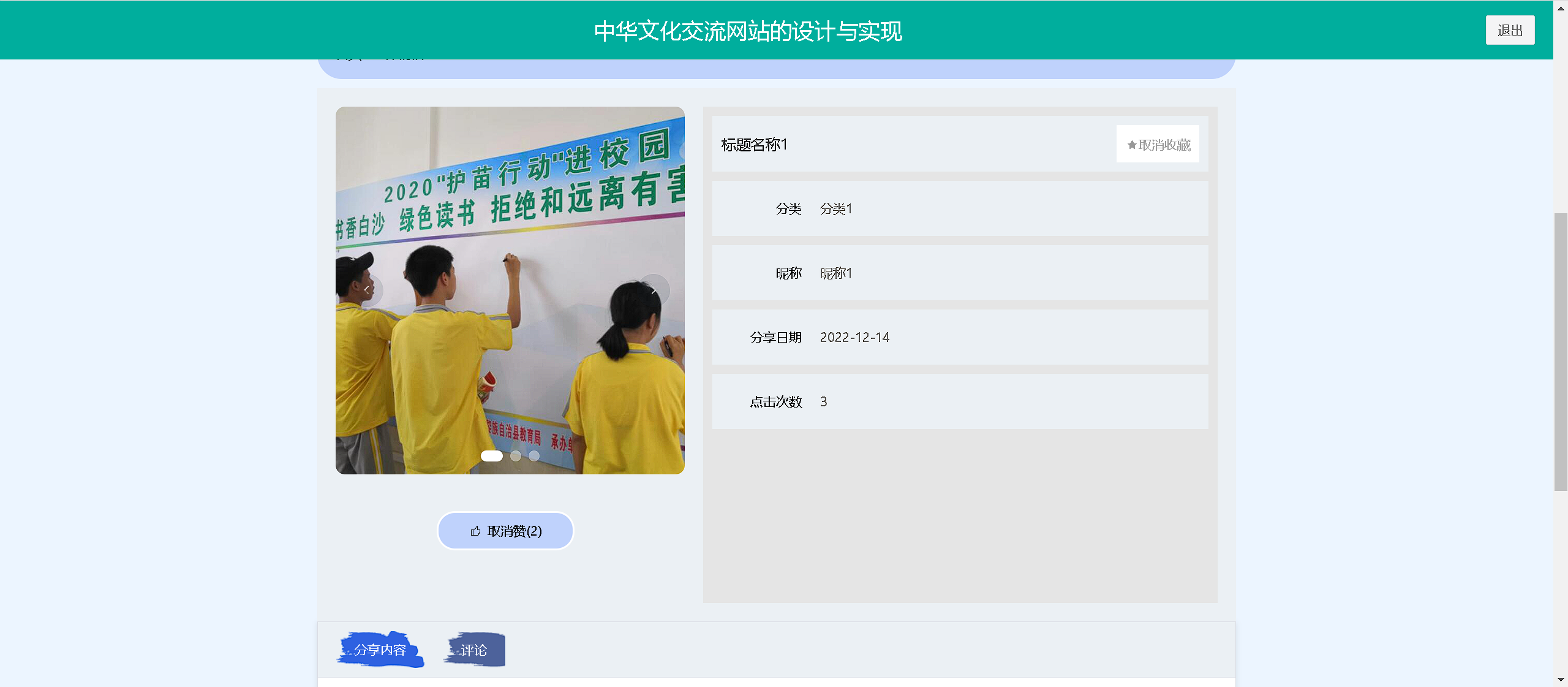Select first carousel indicator pill
Viewport: 1568px width, 687px height.
tap(491, 456)
